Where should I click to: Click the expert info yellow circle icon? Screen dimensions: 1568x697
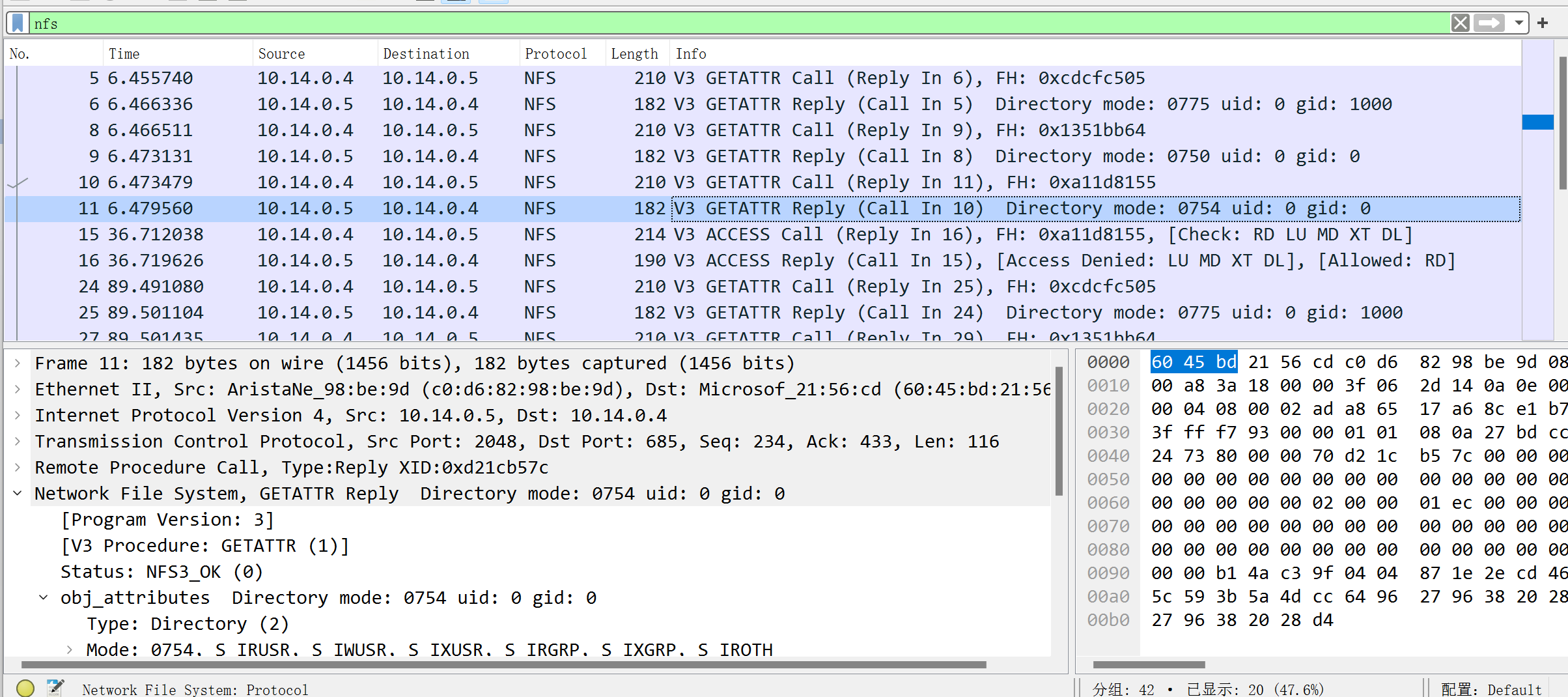coord(25,688)
